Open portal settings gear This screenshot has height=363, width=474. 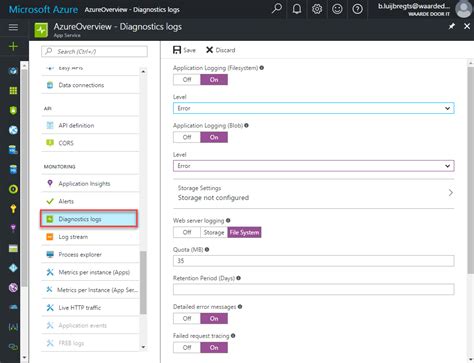pyautogui.click(x=317, y=9)
